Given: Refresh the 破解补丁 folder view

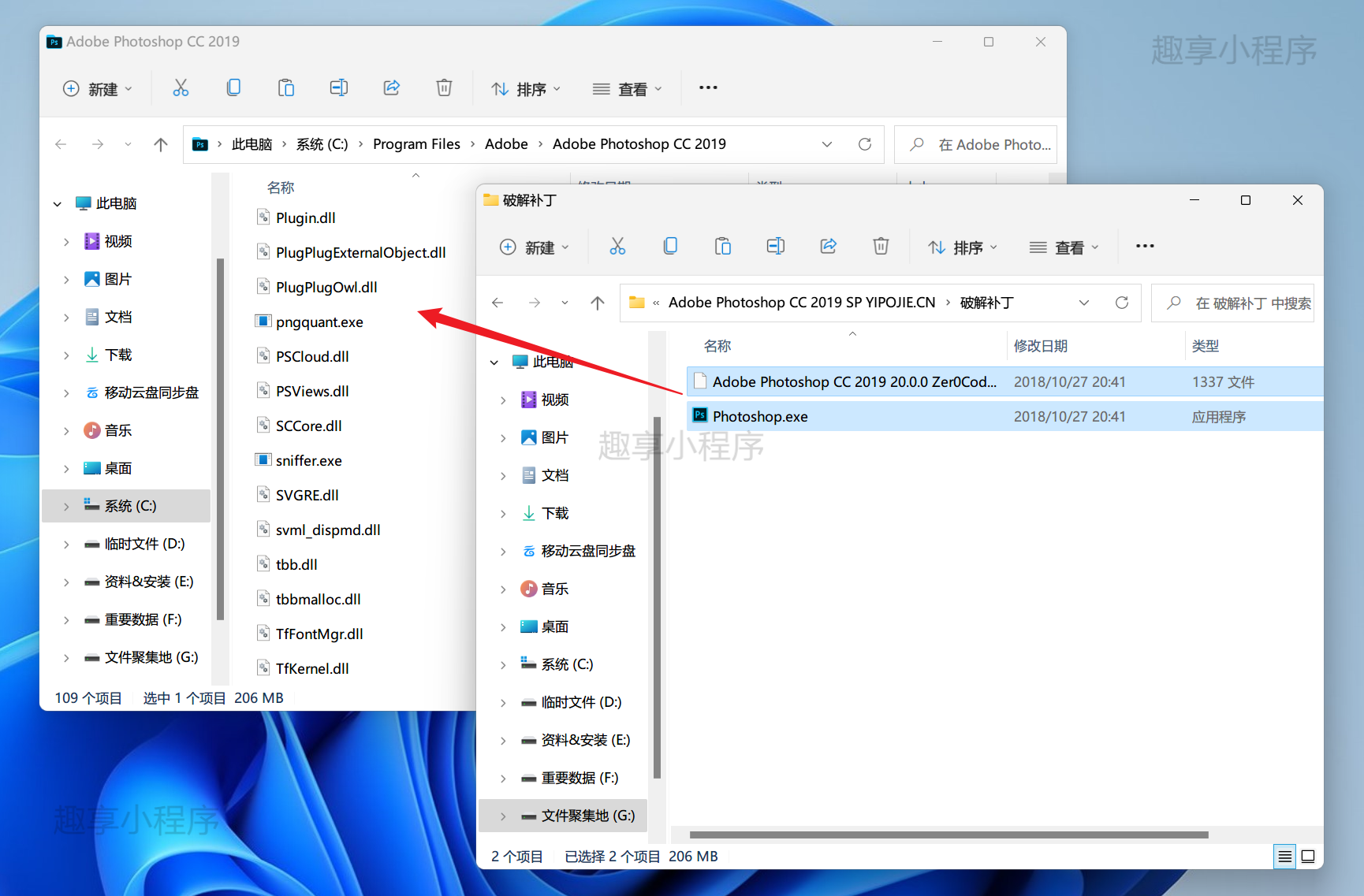Looking at the screenshot, I should coord(1122,303).
